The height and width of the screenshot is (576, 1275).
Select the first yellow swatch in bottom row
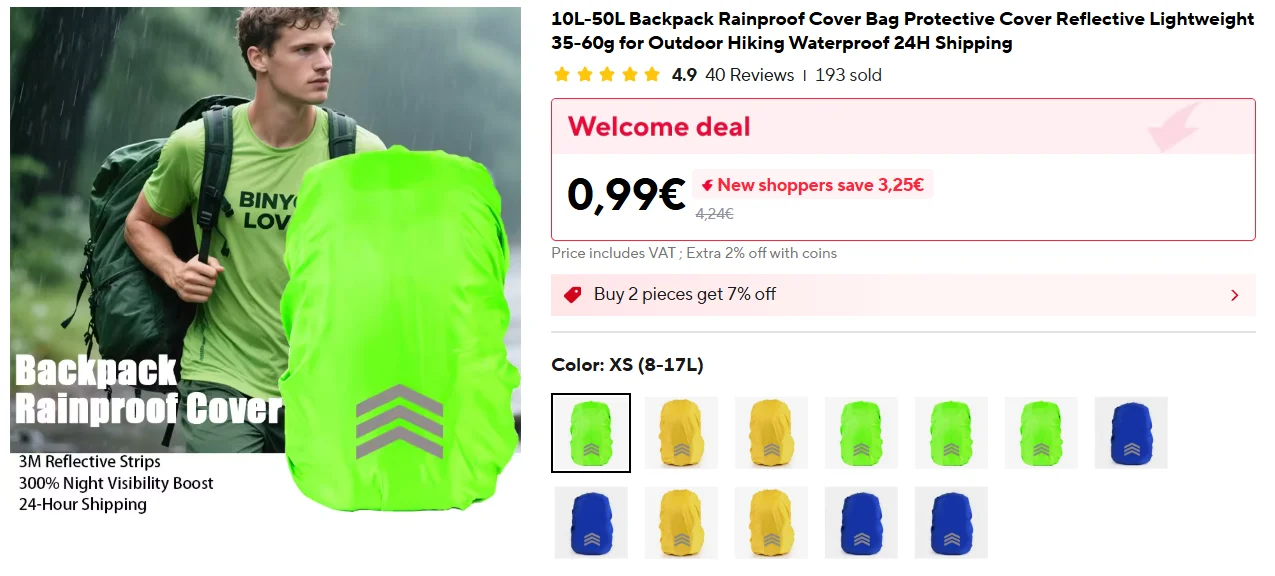click(681, 522)
